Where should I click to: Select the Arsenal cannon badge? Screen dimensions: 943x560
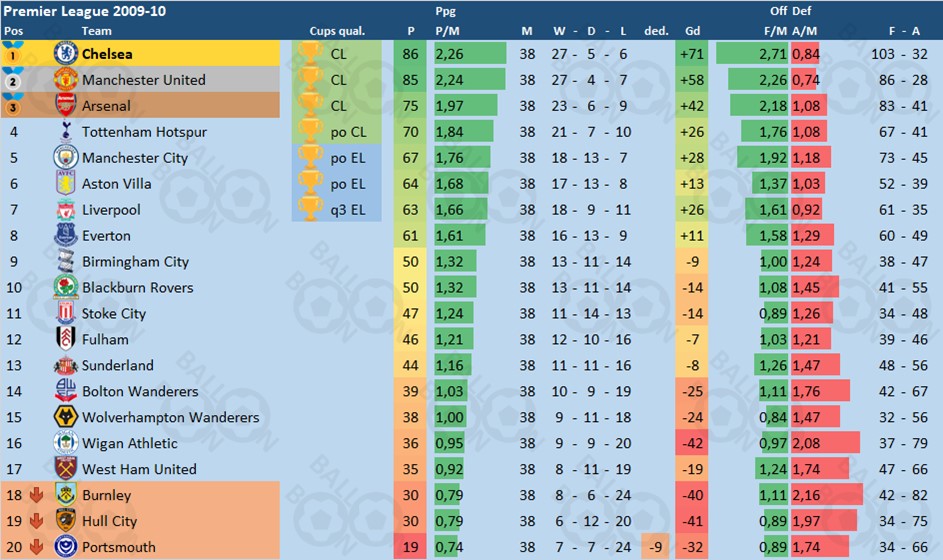(65, 105)
